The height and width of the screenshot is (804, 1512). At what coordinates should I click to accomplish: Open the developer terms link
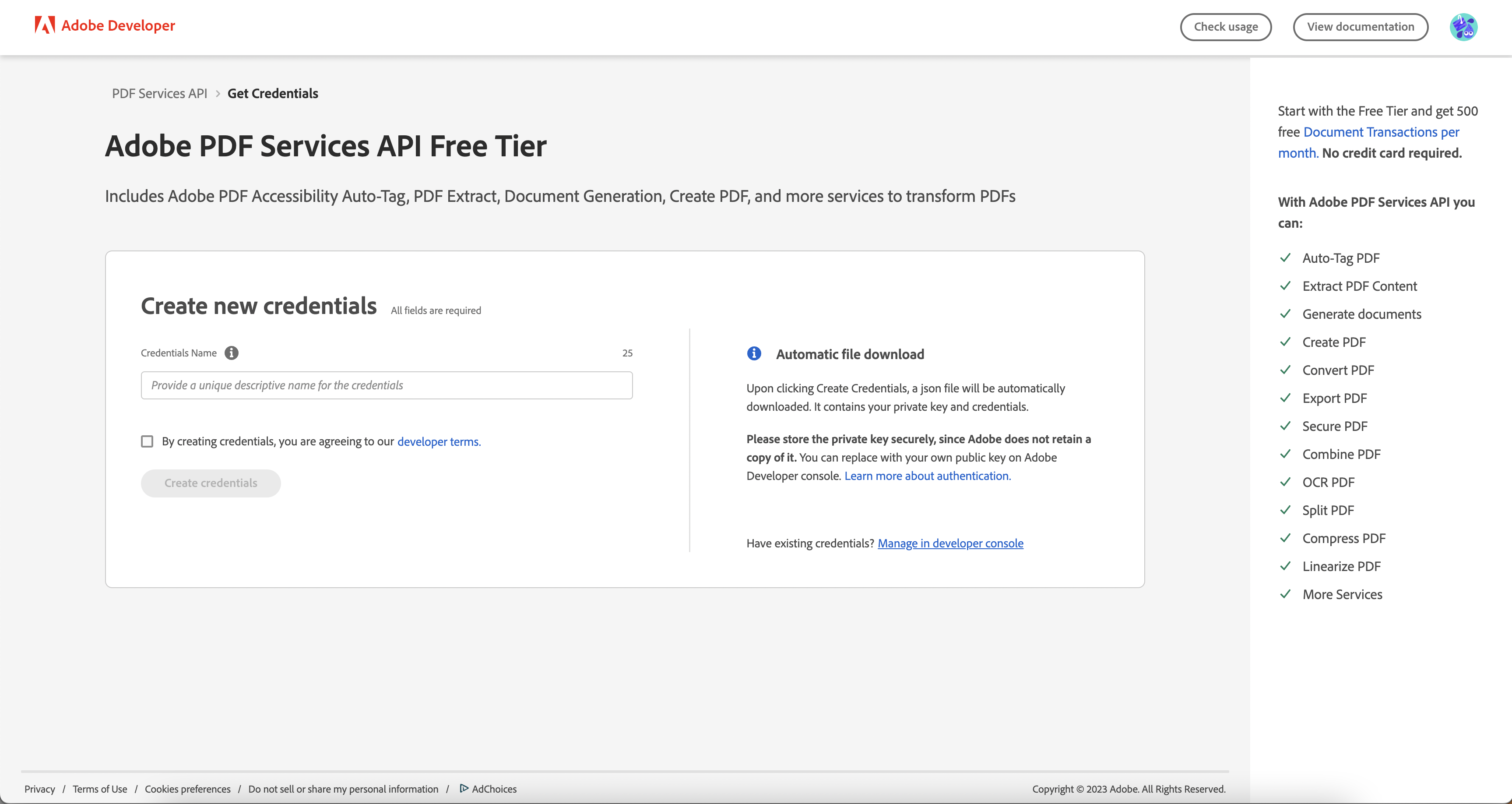tap(438, 441)
